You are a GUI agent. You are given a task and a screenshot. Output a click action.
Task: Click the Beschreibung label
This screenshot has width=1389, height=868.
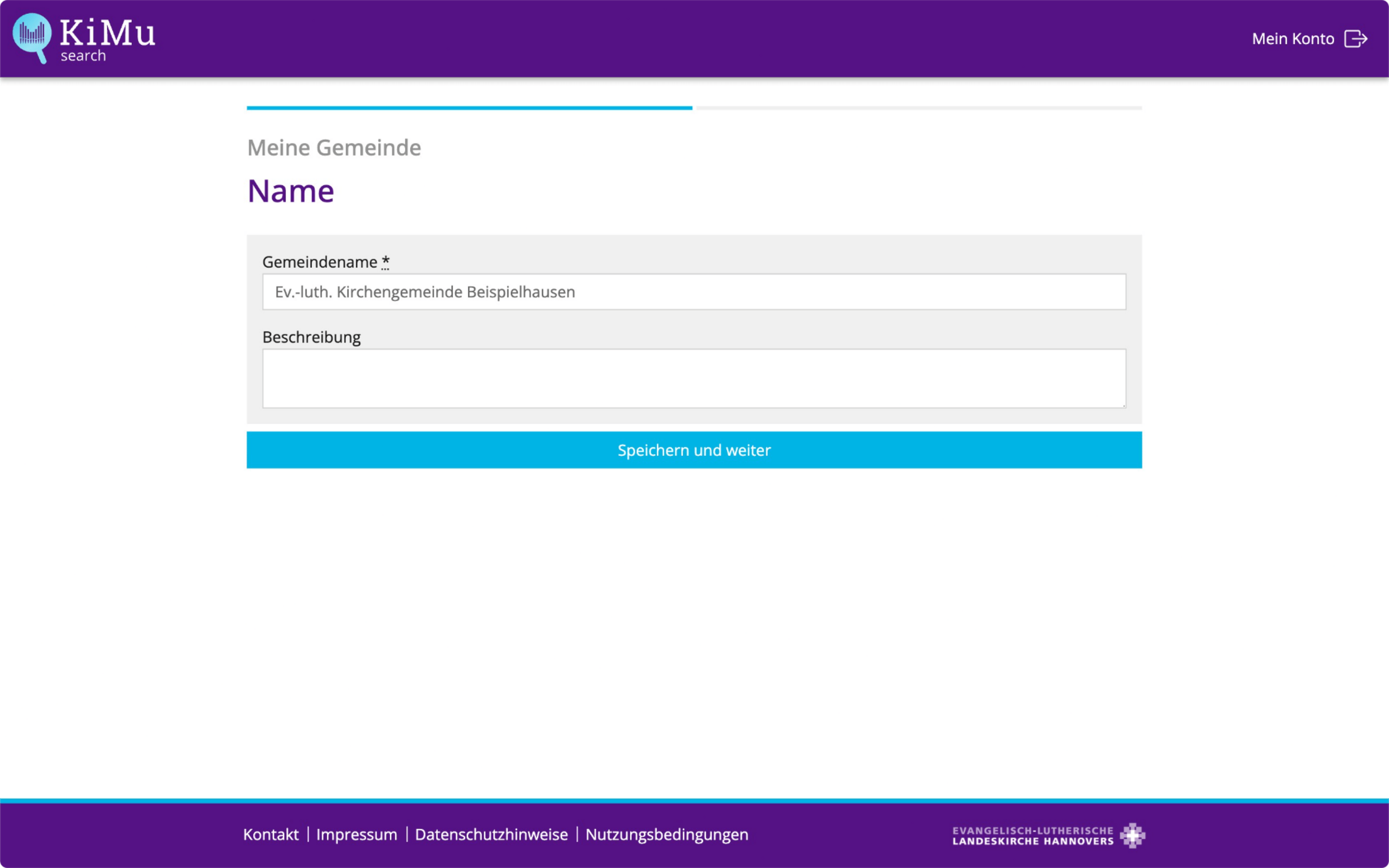[311, 337]
